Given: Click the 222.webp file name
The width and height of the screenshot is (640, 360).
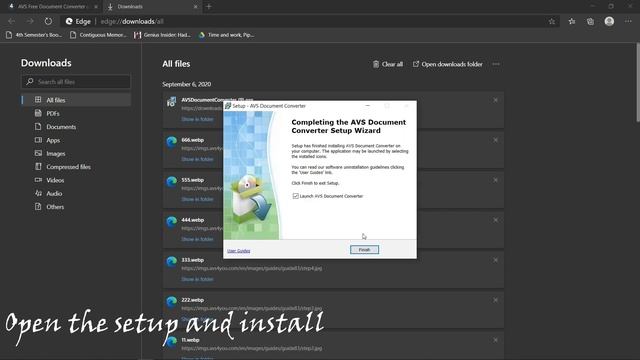Looking at the screenshot, I should pos(193,300).
